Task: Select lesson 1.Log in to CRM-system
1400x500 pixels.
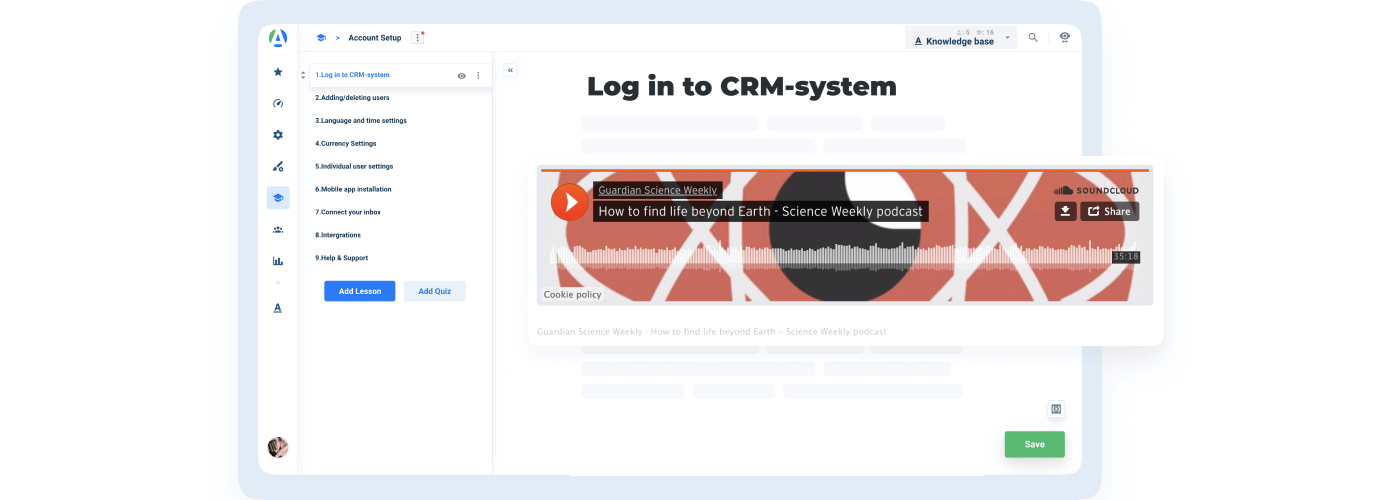Action: coord(352,75)
